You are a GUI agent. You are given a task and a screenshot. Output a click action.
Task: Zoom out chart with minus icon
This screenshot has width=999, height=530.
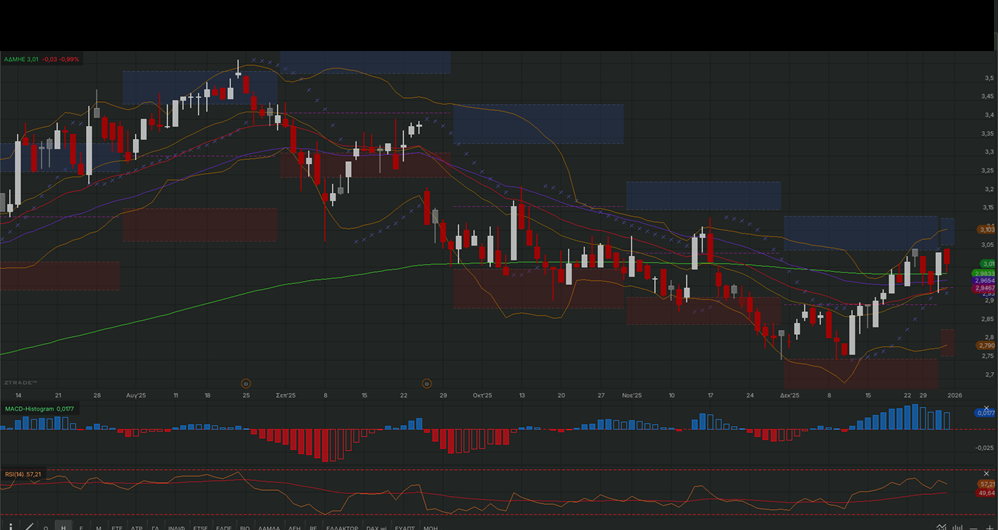974,528
